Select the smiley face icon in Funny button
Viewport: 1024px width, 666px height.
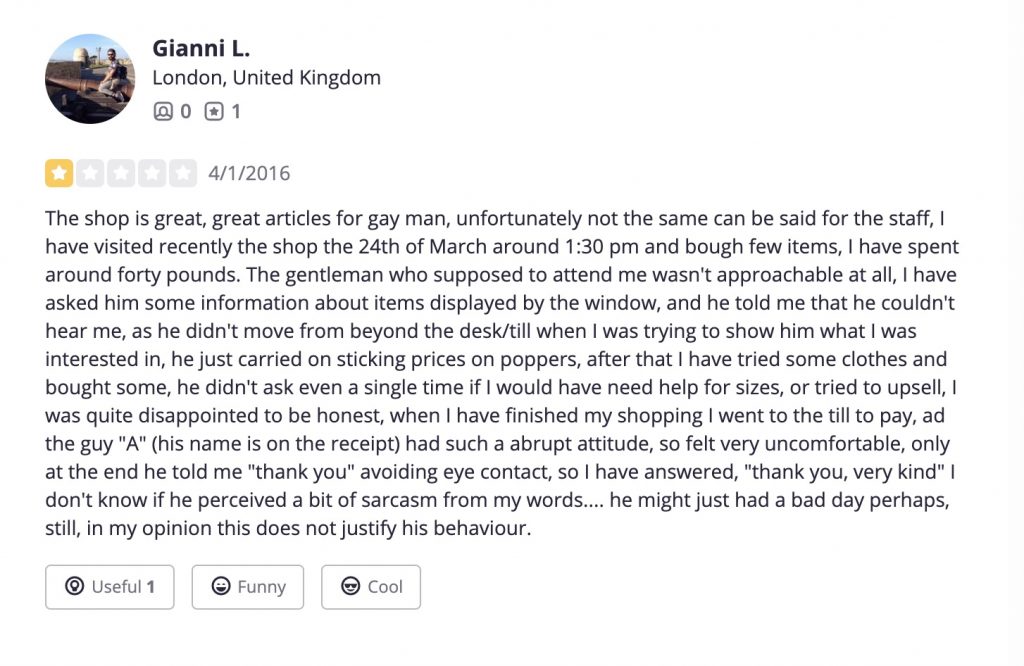click(x=221, y=586)
